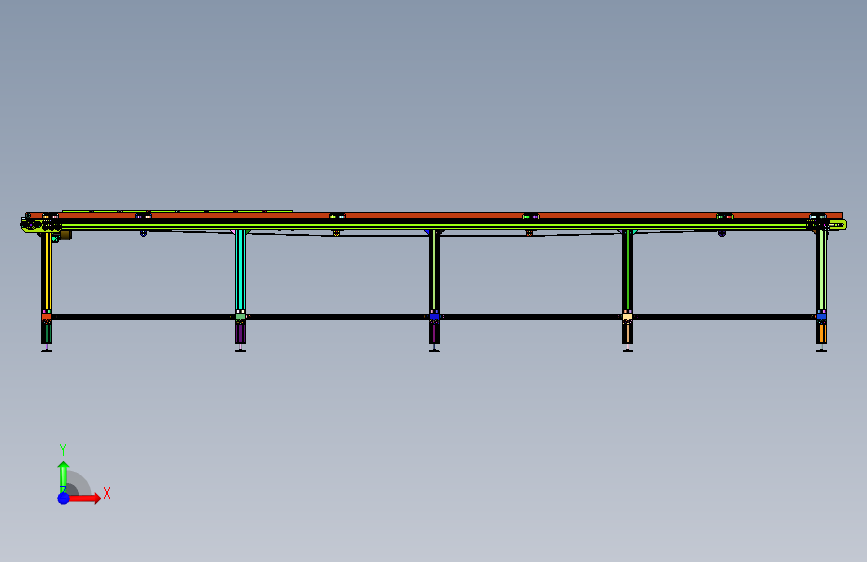Select the cyan support leg of conveyor

(x=241, y=270)
